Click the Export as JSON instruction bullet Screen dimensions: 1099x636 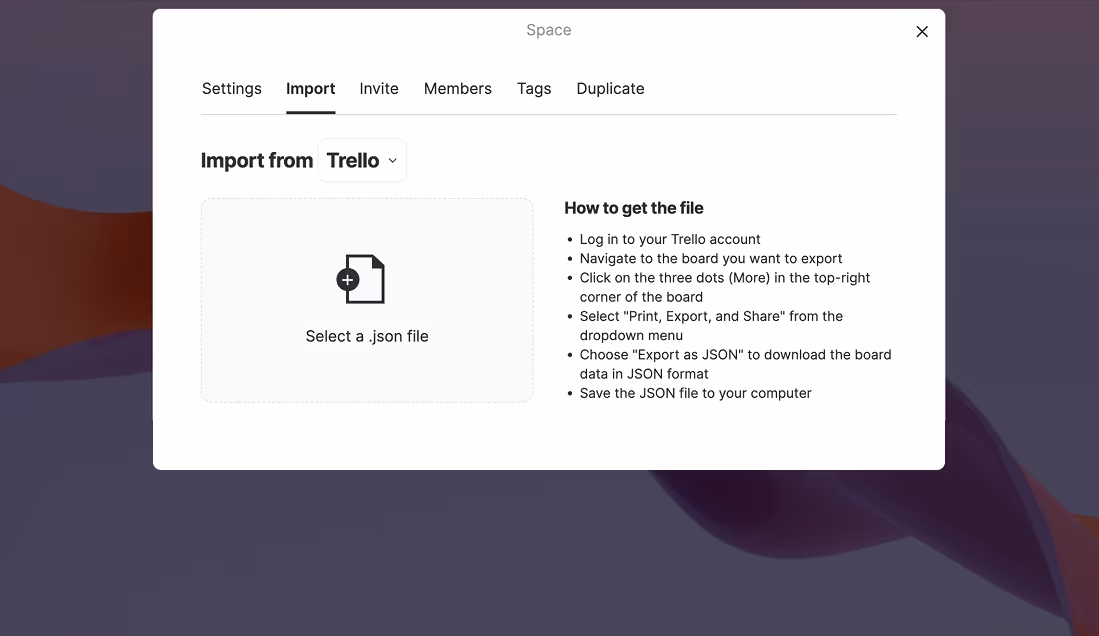coord(735,363)
